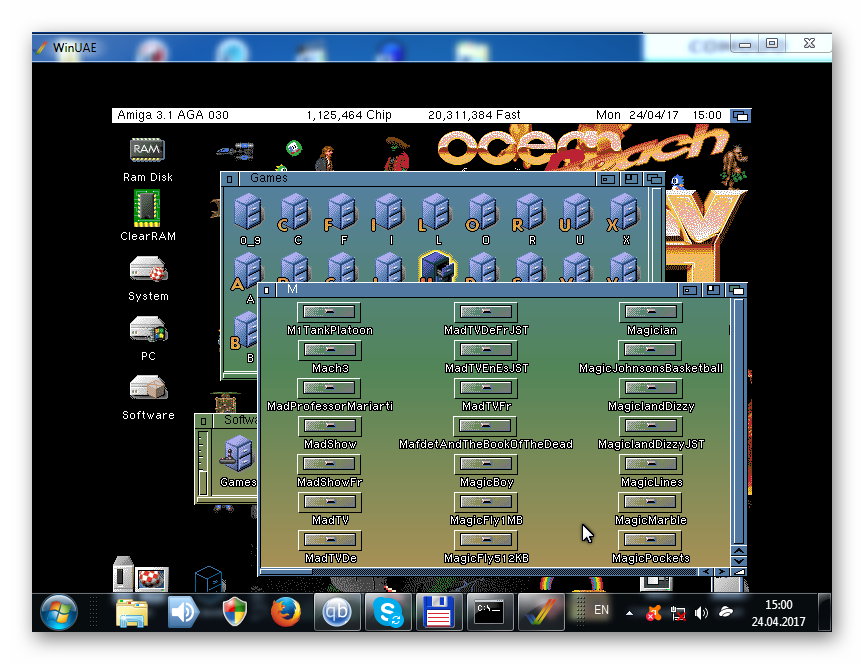Open the U drawer in Games window
The height and width of the screenshot is (664, 864).
576,212
